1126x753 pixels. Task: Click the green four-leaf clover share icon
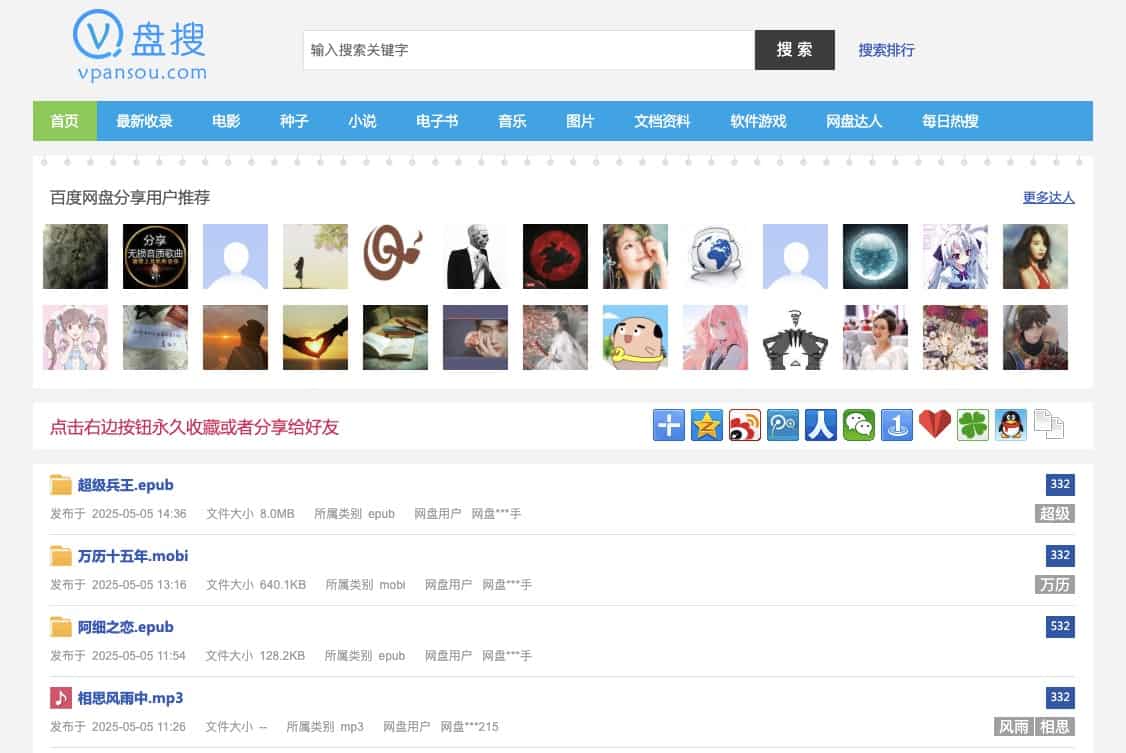click(972, 425)
